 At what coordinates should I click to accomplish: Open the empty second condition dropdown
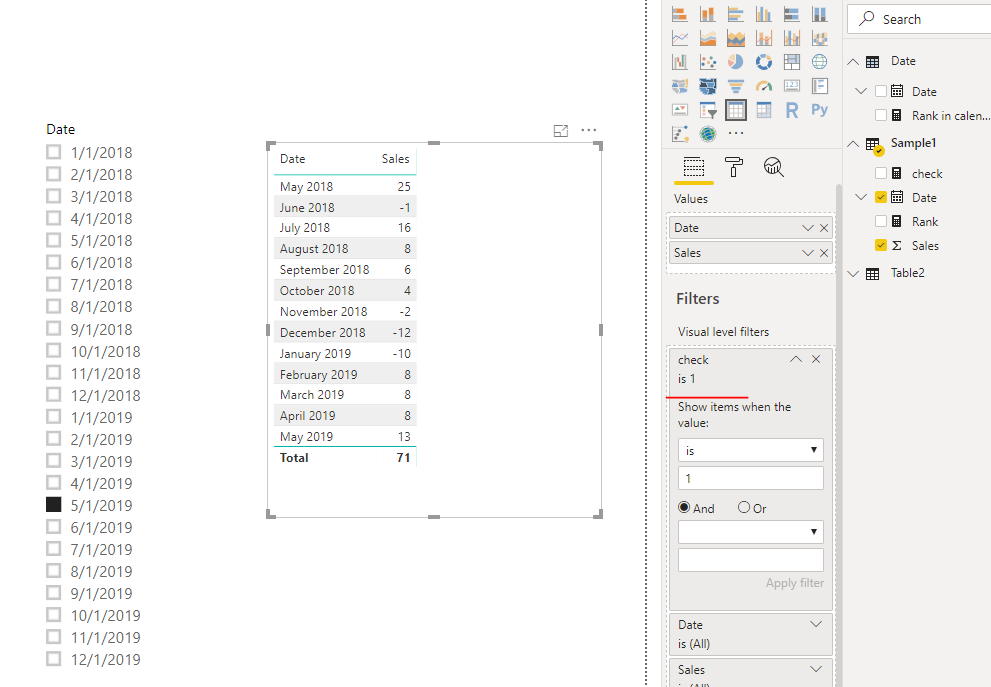tap(751, 532)
